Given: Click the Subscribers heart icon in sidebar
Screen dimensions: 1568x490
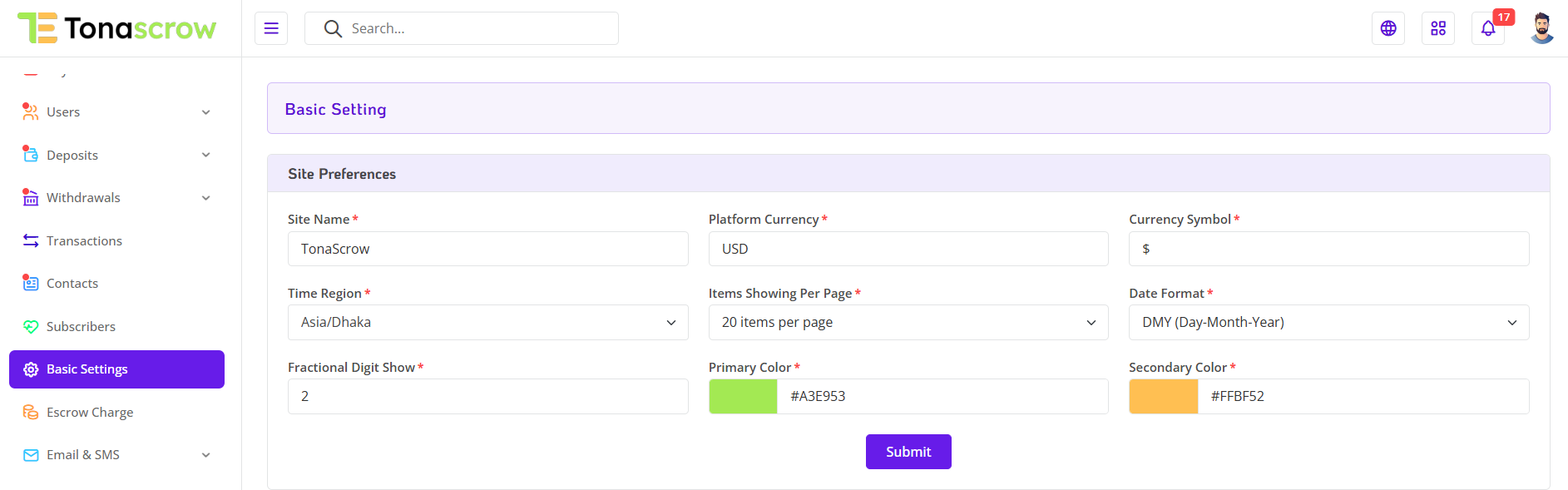Looking at the screenshot, I should pos(31,327).
